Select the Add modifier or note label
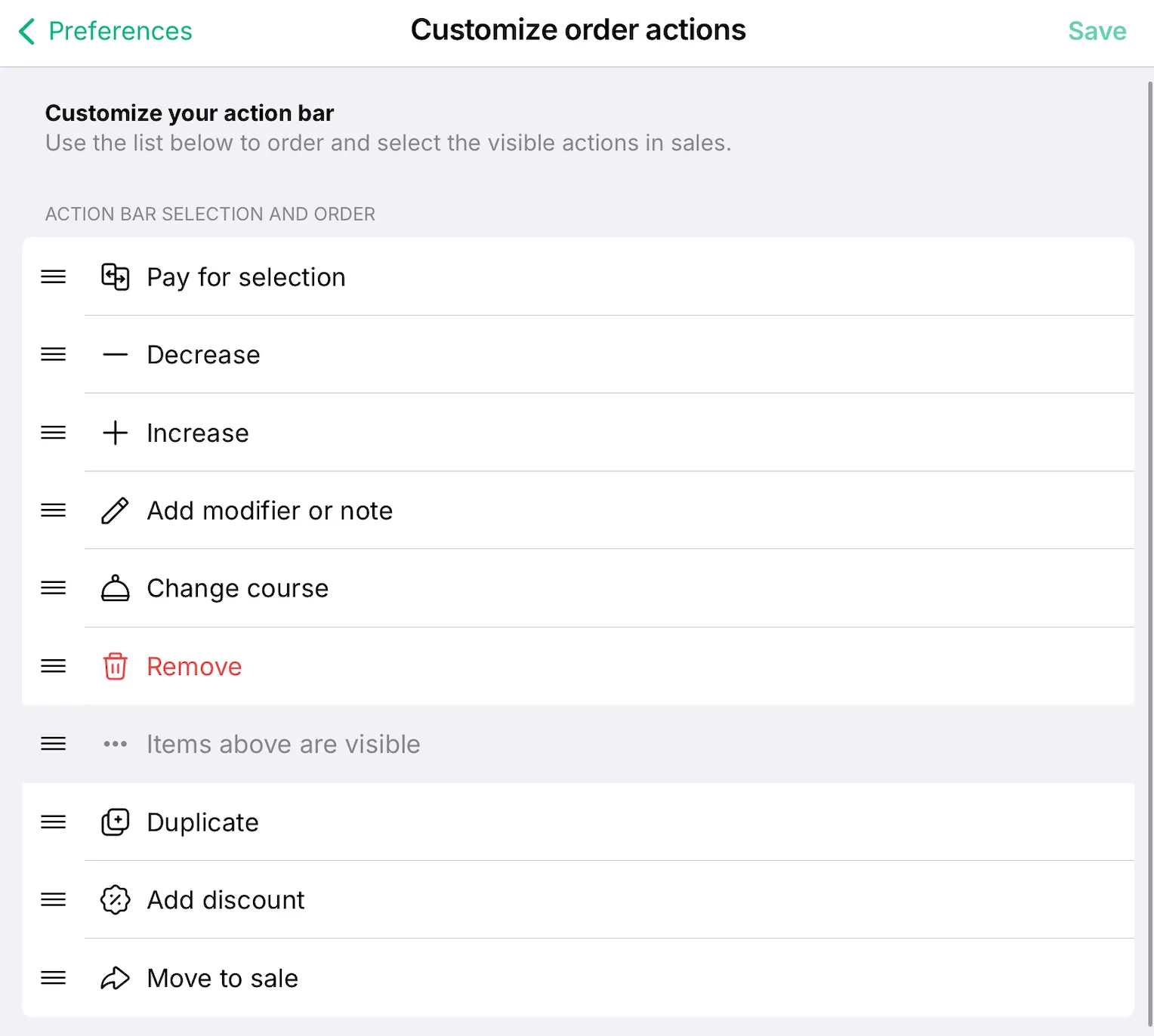Screen dimensions: 1154x1036 270,510
